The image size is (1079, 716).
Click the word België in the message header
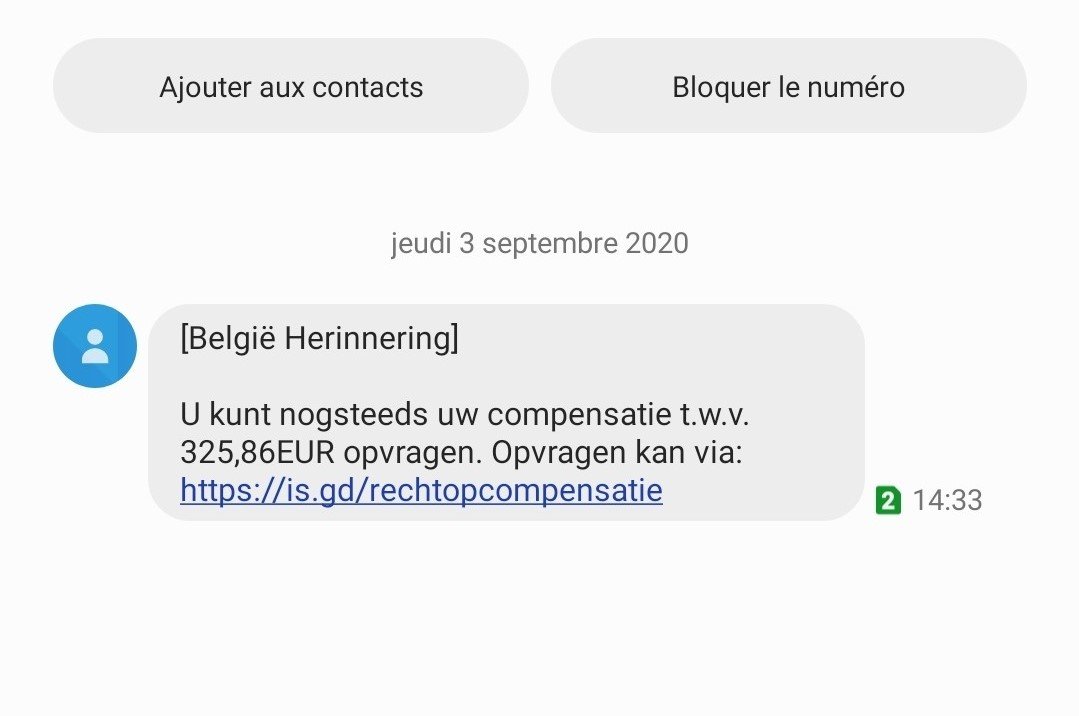(x=231, y=338)
